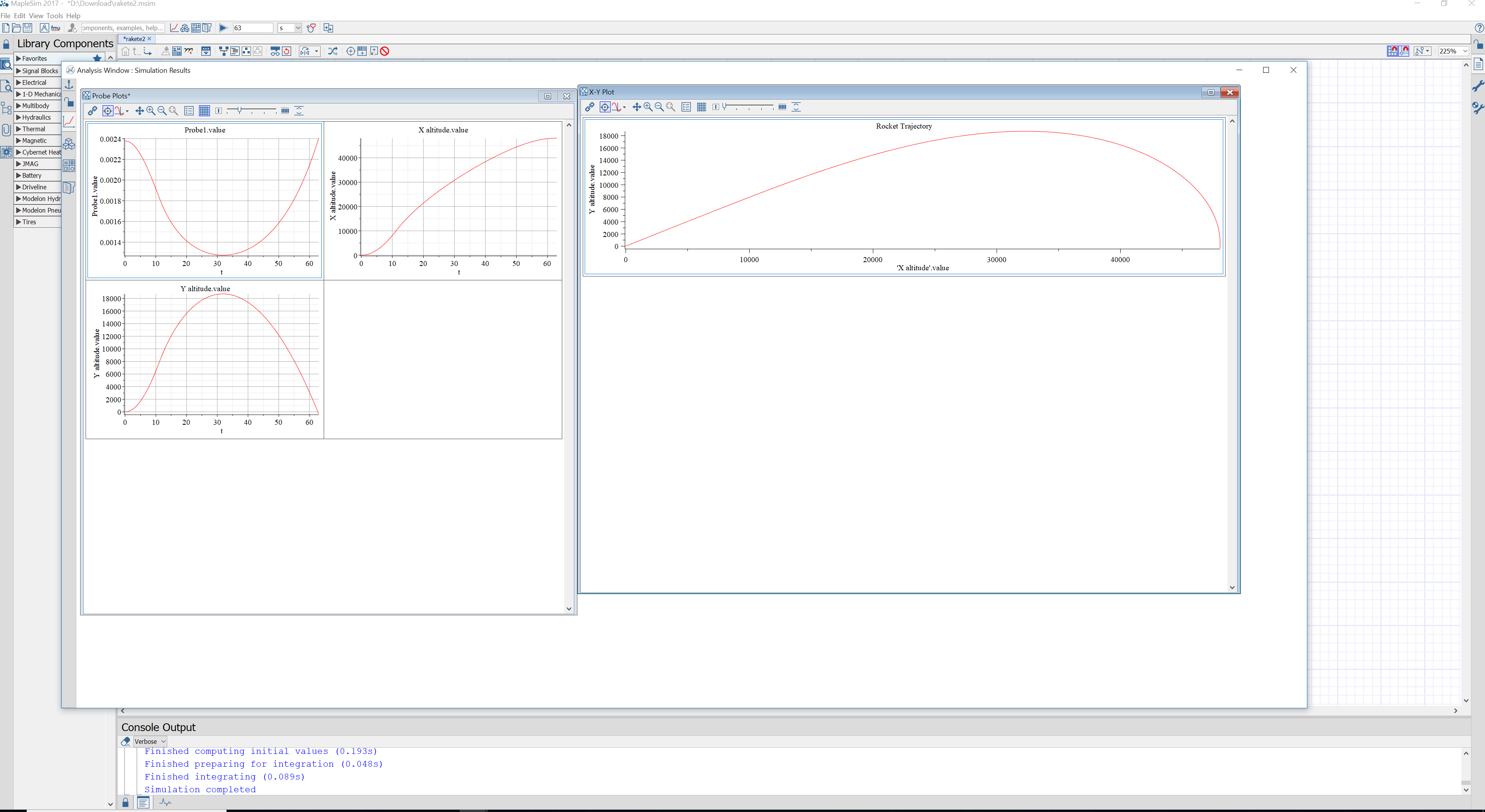
Task: Toggle gridlines in Probe Plots toolbar
Action: pos(204,111)
